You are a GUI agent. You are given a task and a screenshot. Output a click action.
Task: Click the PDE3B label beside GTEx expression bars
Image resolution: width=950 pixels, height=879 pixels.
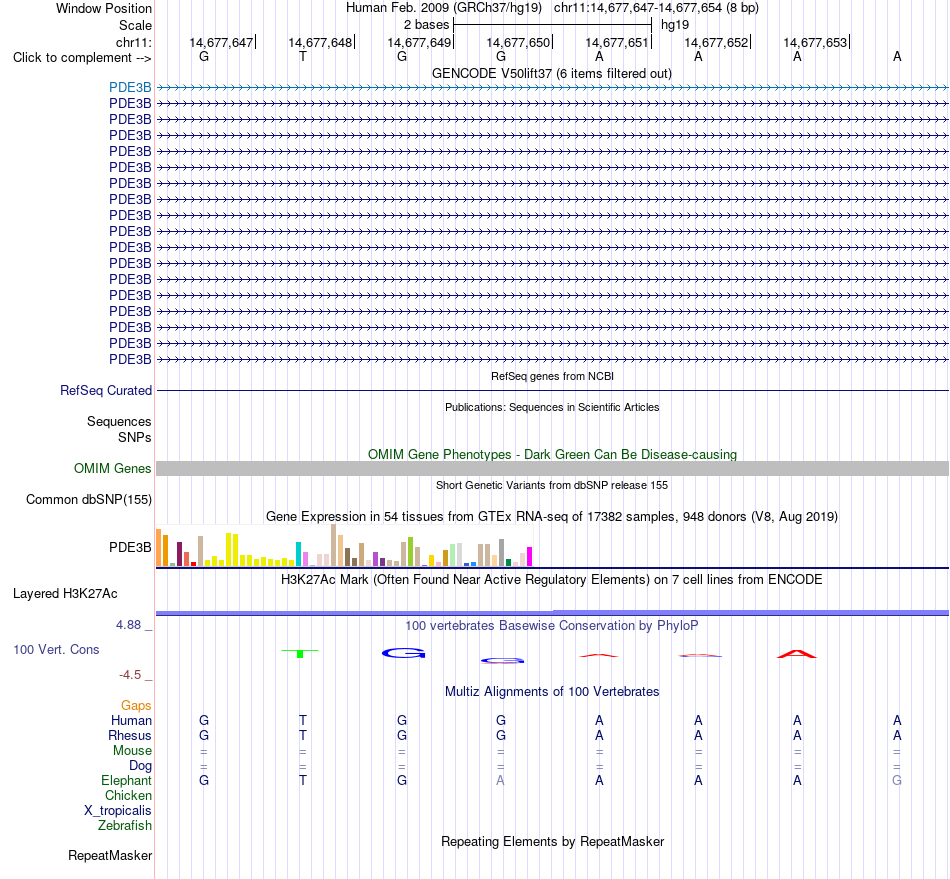pyautogui.click(x=130, y=547)
